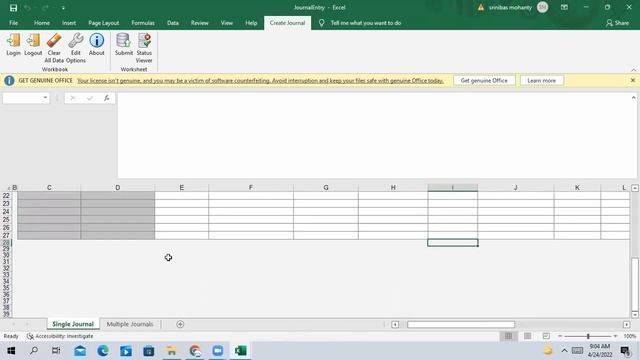Screen dimensions: 640x360
Task: Open the Data ribbon tab
Action: pos(173,23)
